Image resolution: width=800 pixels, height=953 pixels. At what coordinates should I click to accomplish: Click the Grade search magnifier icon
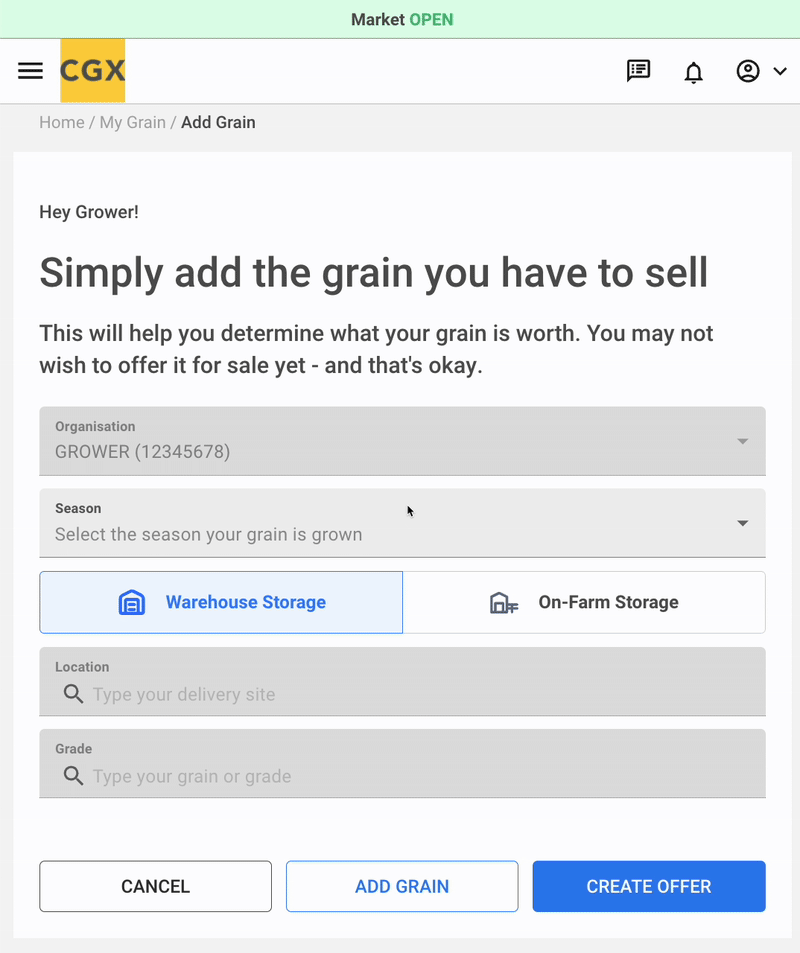tap(73, 776)
